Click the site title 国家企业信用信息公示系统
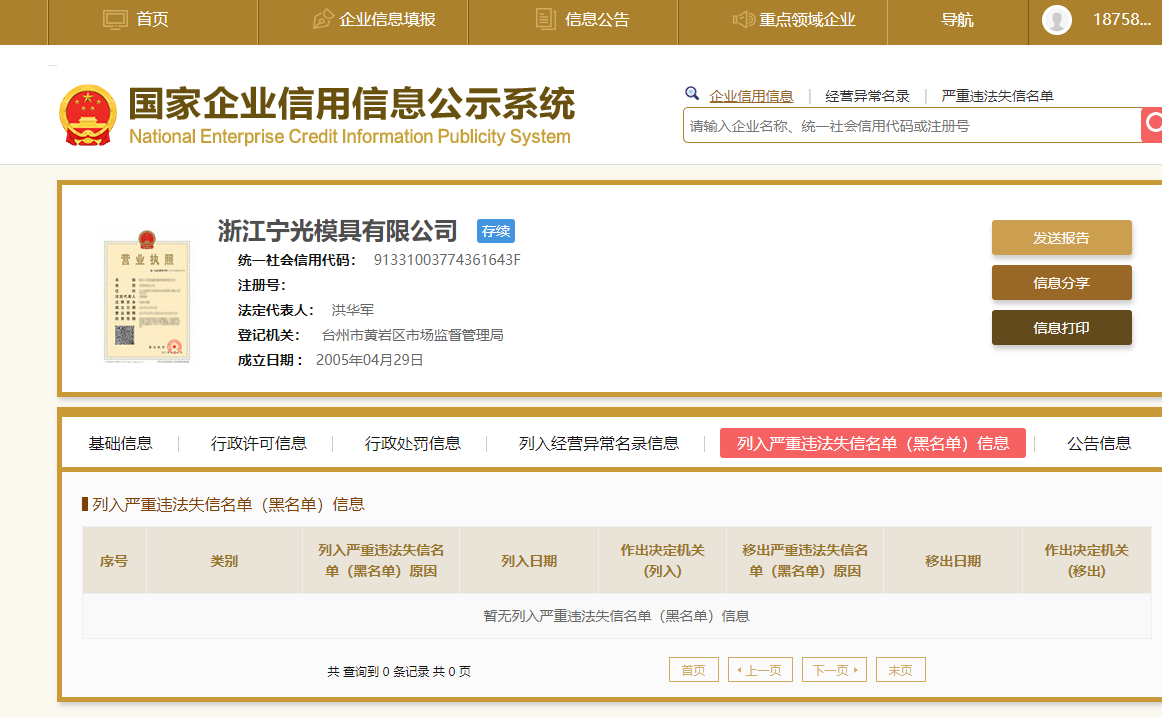This screenshot has width=1162, height=717. (352, 103)
